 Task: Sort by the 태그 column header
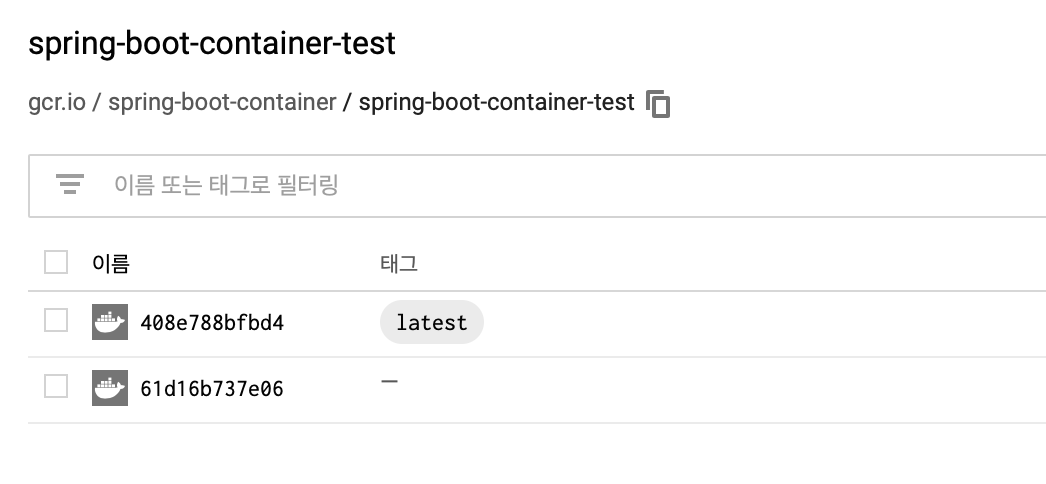coord(398,264)
